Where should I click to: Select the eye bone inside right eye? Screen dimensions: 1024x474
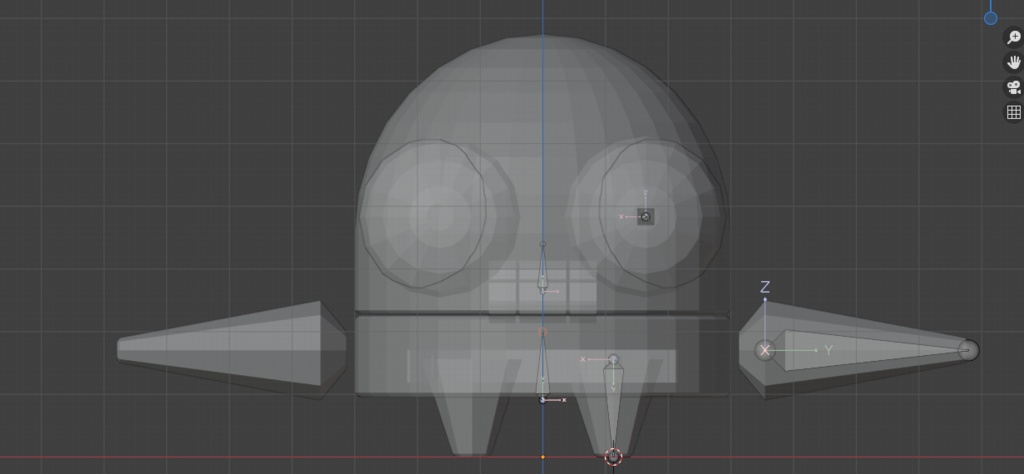click(646, 217)
